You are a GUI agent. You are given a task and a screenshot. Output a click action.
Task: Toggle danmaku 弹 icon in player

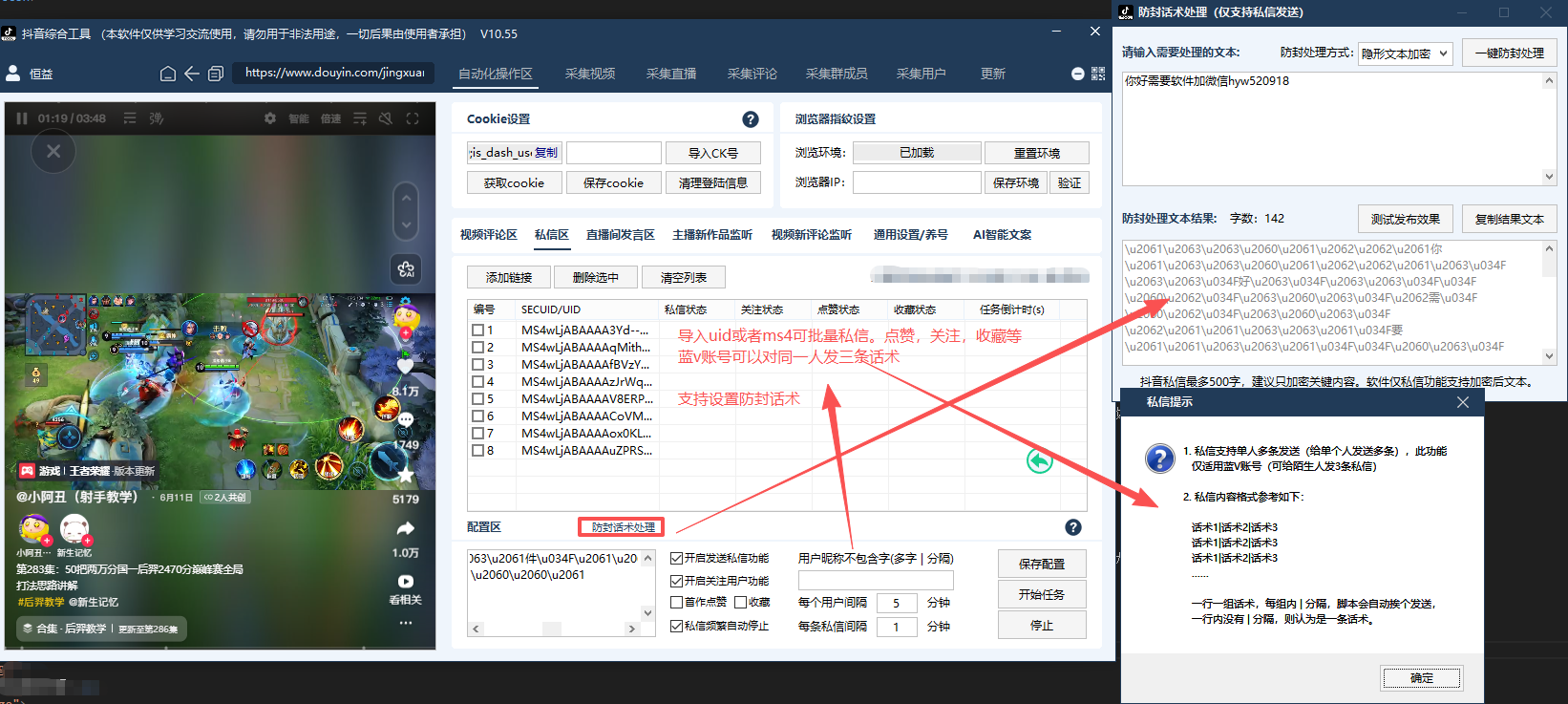(157, 118)
